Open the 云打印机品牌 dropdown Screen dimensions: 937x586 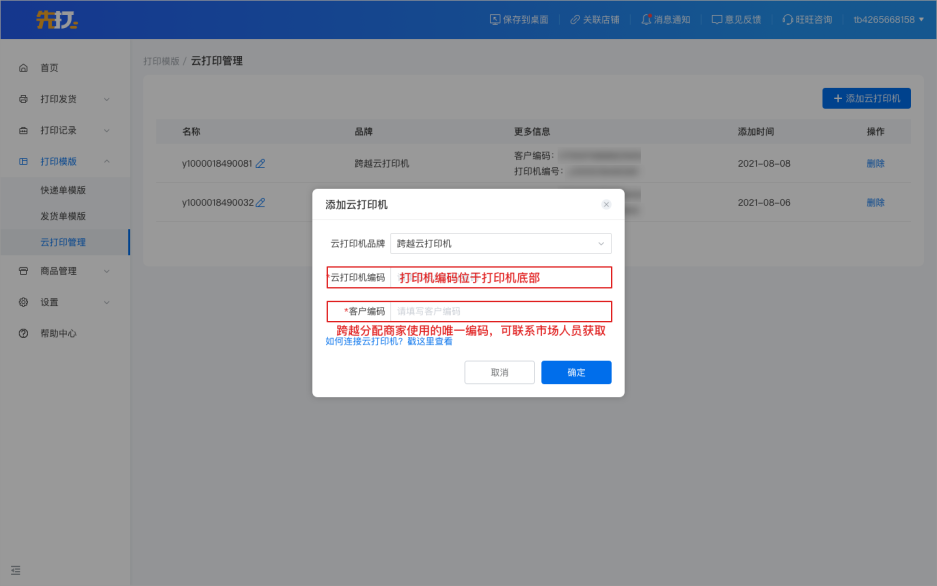pyautogui.click(x=500, y=243)
